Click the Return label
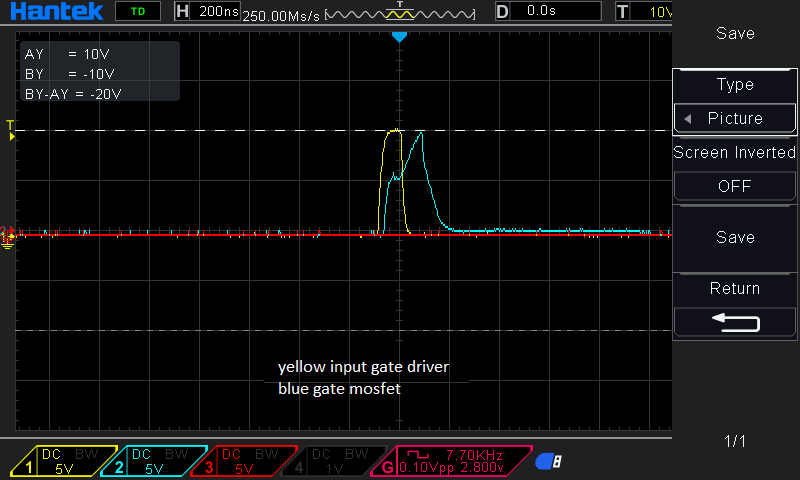Viewport: 800px width, 480px height. tap(735, 289)
